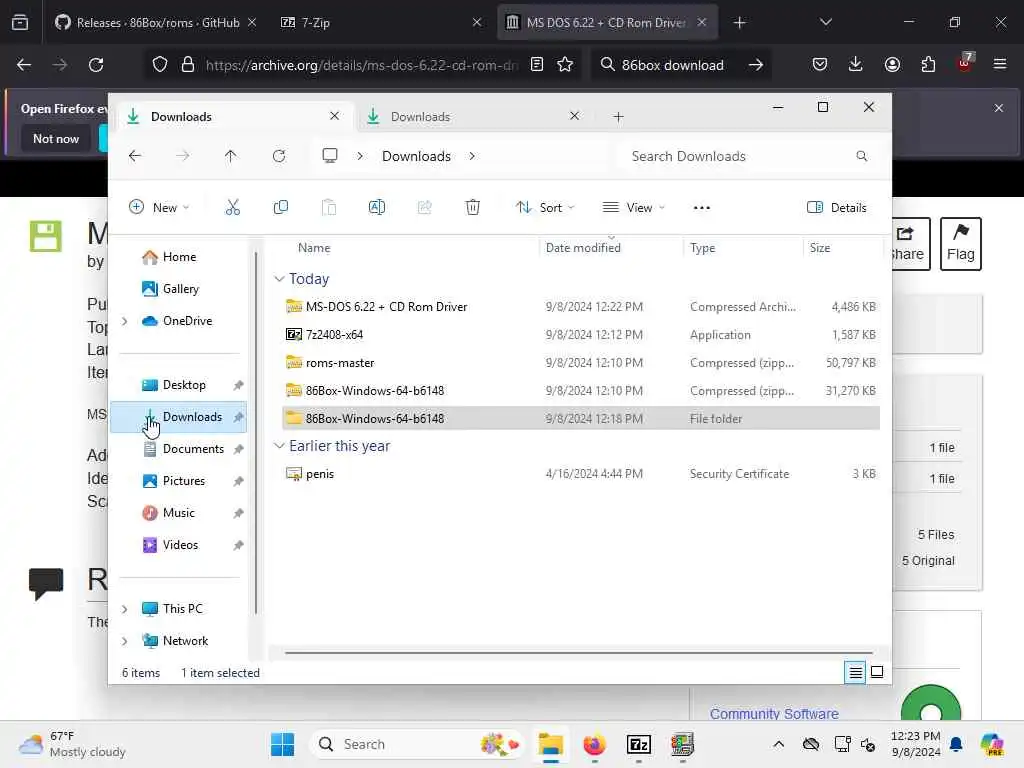Refresh the Downloads folder view
1024x768 pixels.
(x=279, y=156)
